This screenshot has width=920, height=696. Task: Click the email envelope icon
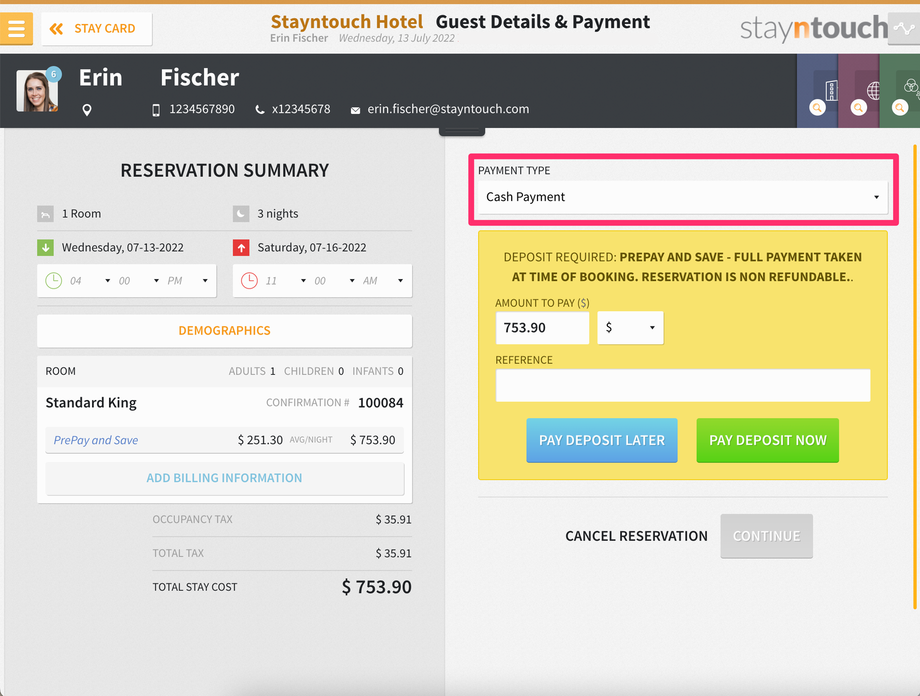(x=355, y=110)
